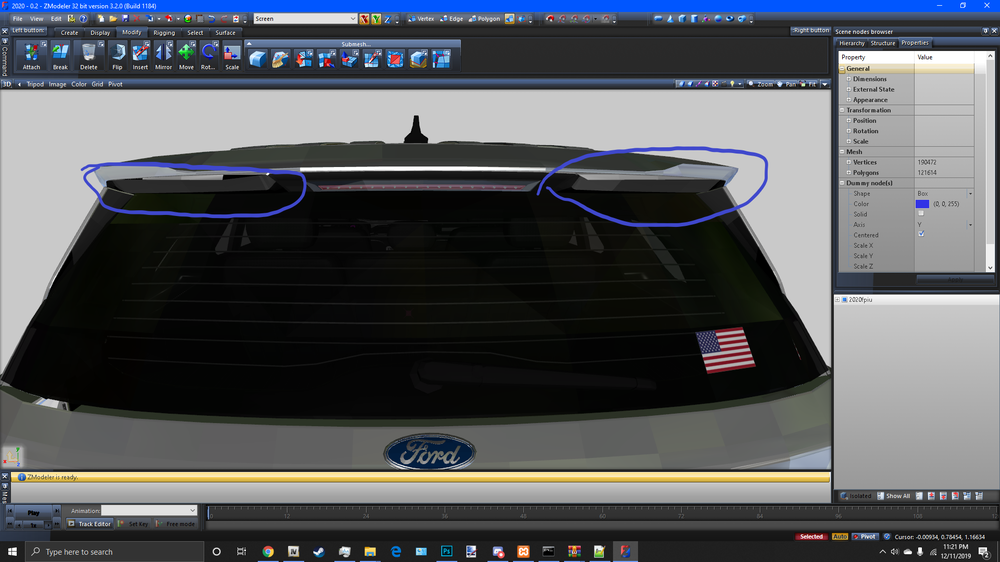1000x562 pixels.
Task: Toggle the Y axis constraint
Action: coord(376,19)
